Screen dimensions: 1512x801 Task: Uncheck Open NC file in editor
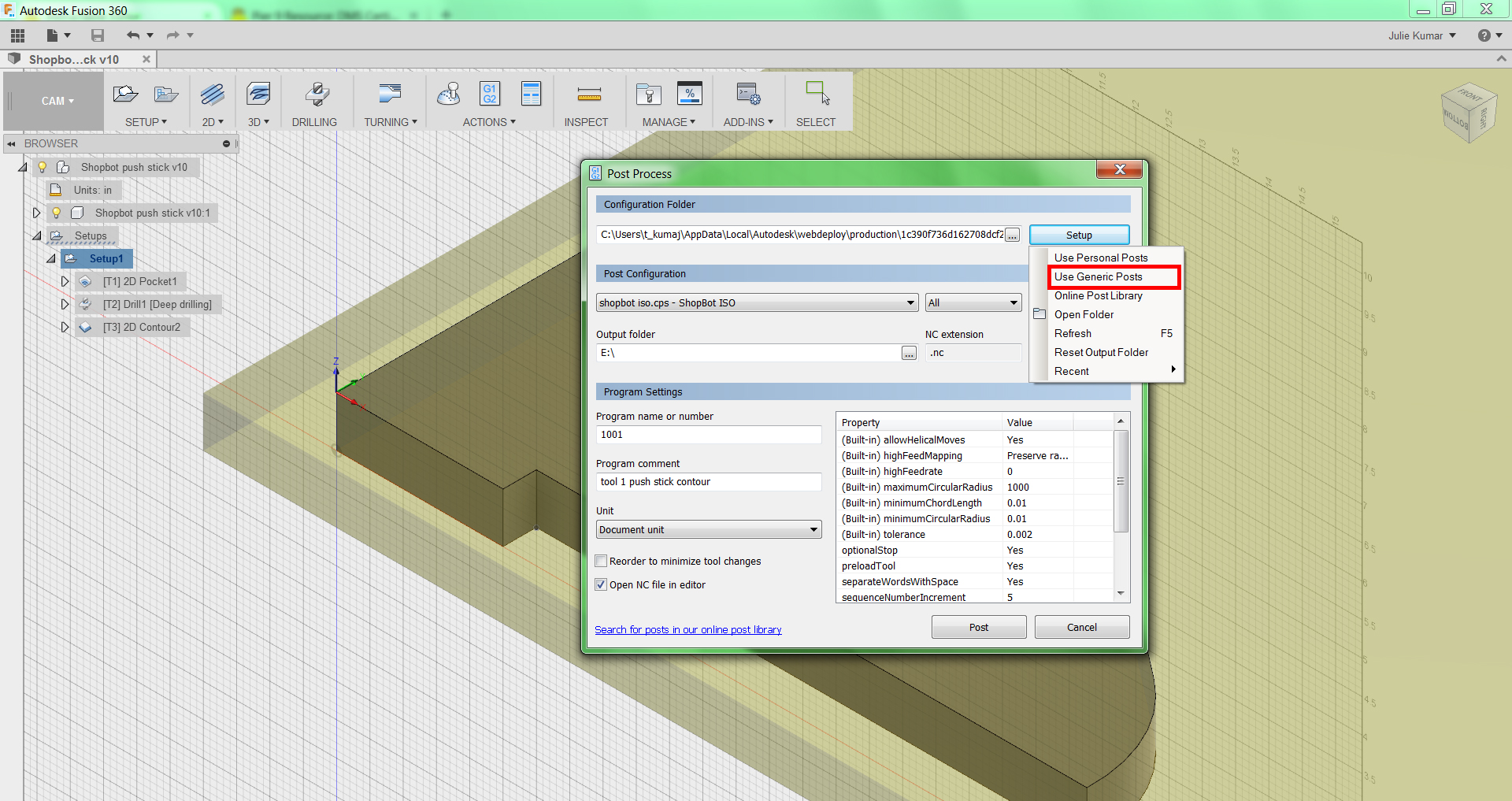(601, 585)
